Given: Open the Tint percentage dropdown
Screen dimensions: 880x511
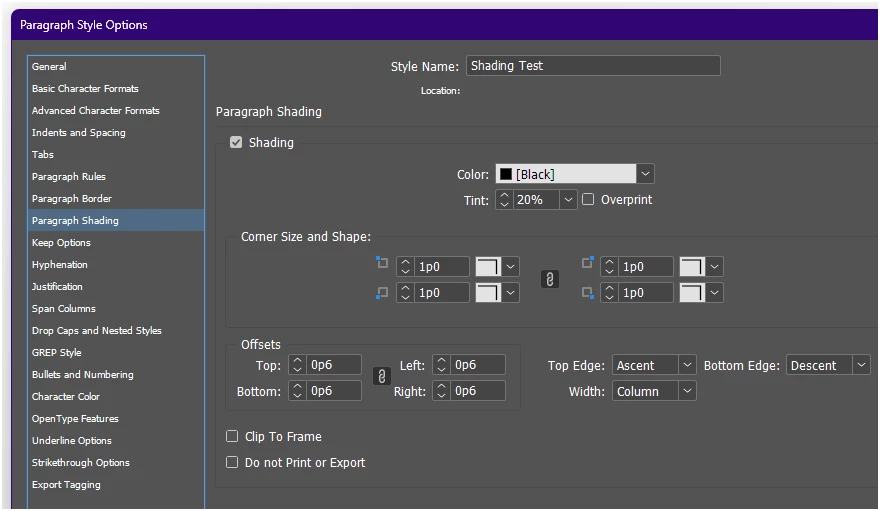Looking at the screenshot, I should tap(568, 200).
